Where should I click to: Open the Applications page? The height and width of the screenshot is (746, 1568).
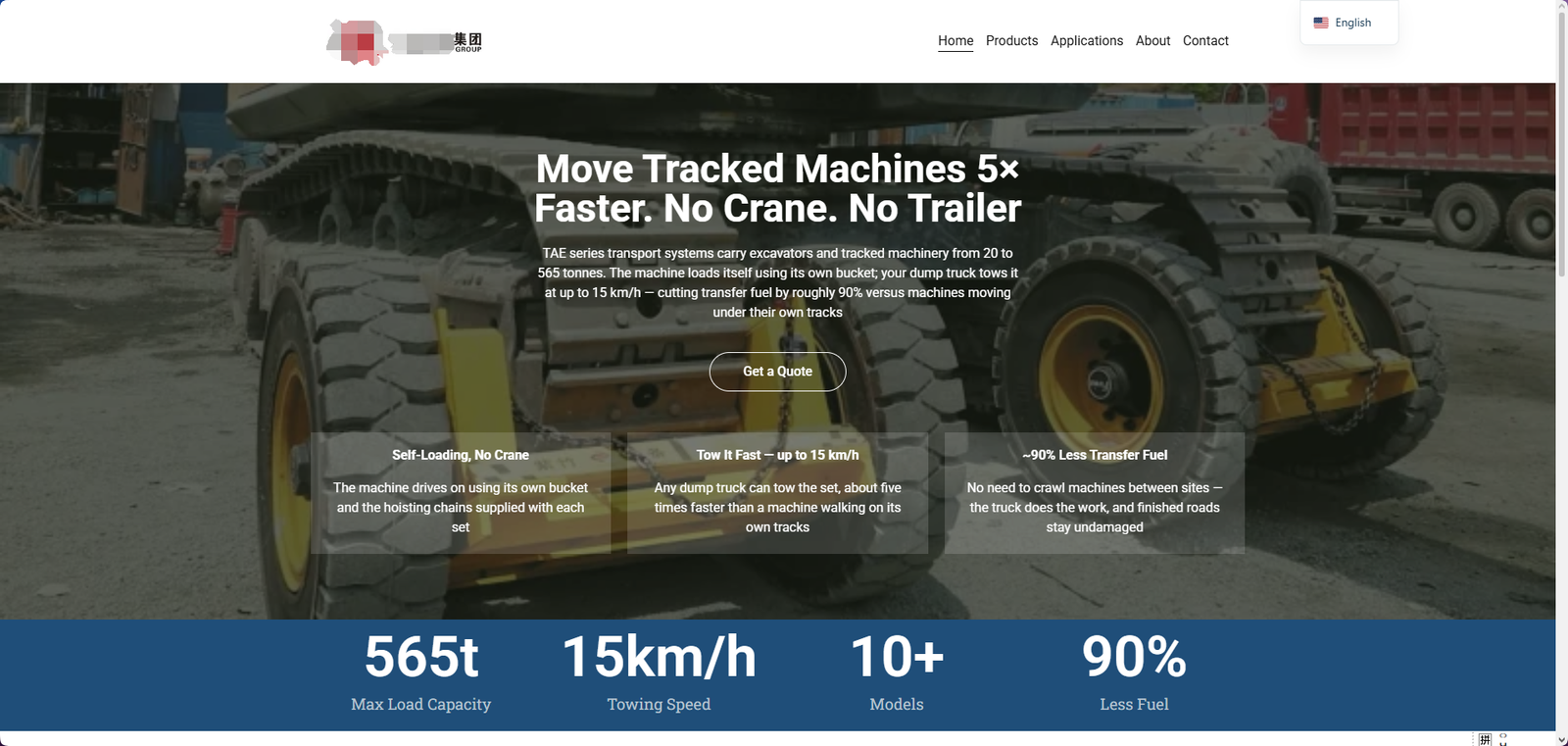point(1087,41)
